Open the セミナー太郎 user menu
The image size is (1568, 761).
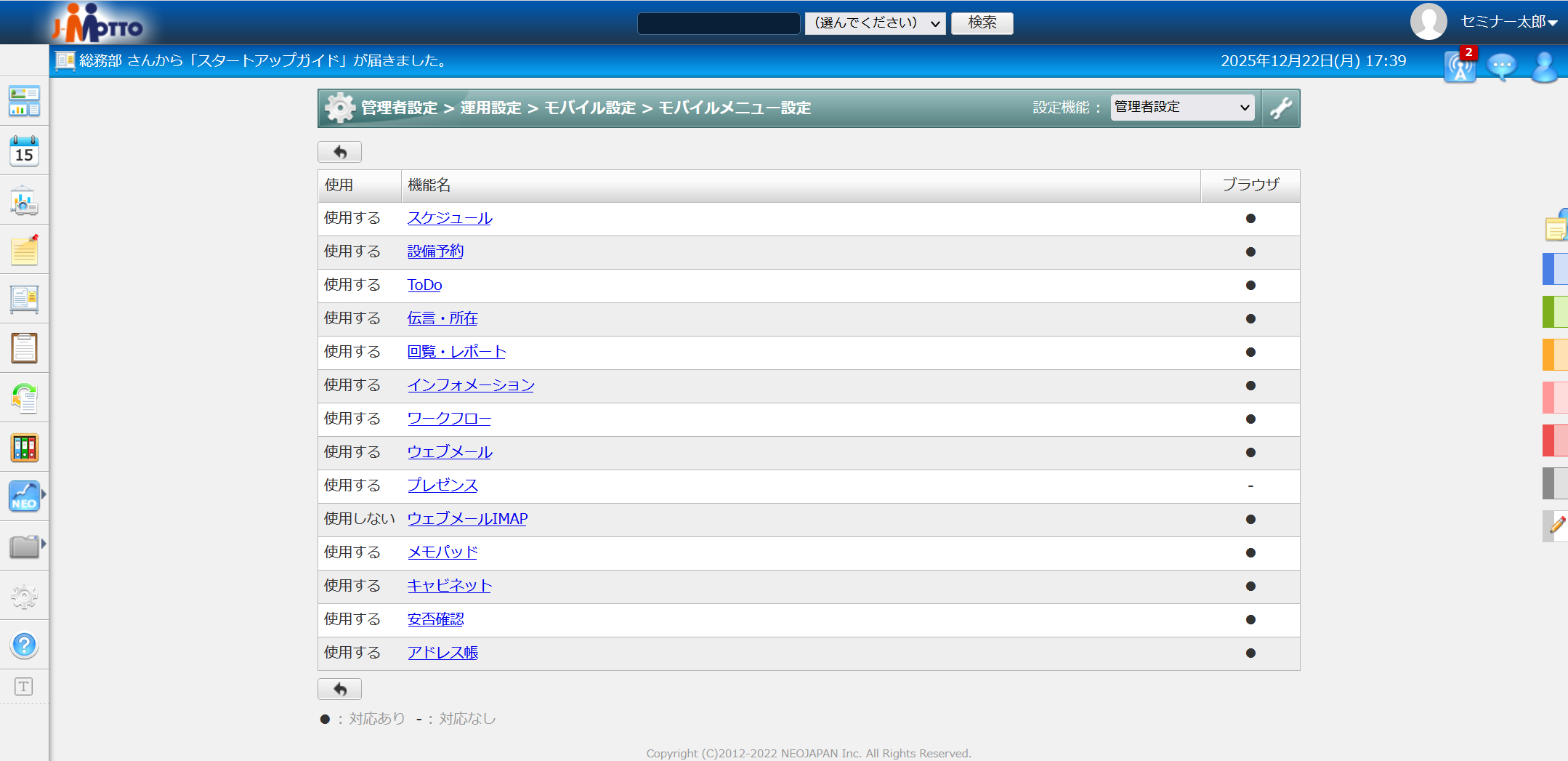pos(1508,22)
